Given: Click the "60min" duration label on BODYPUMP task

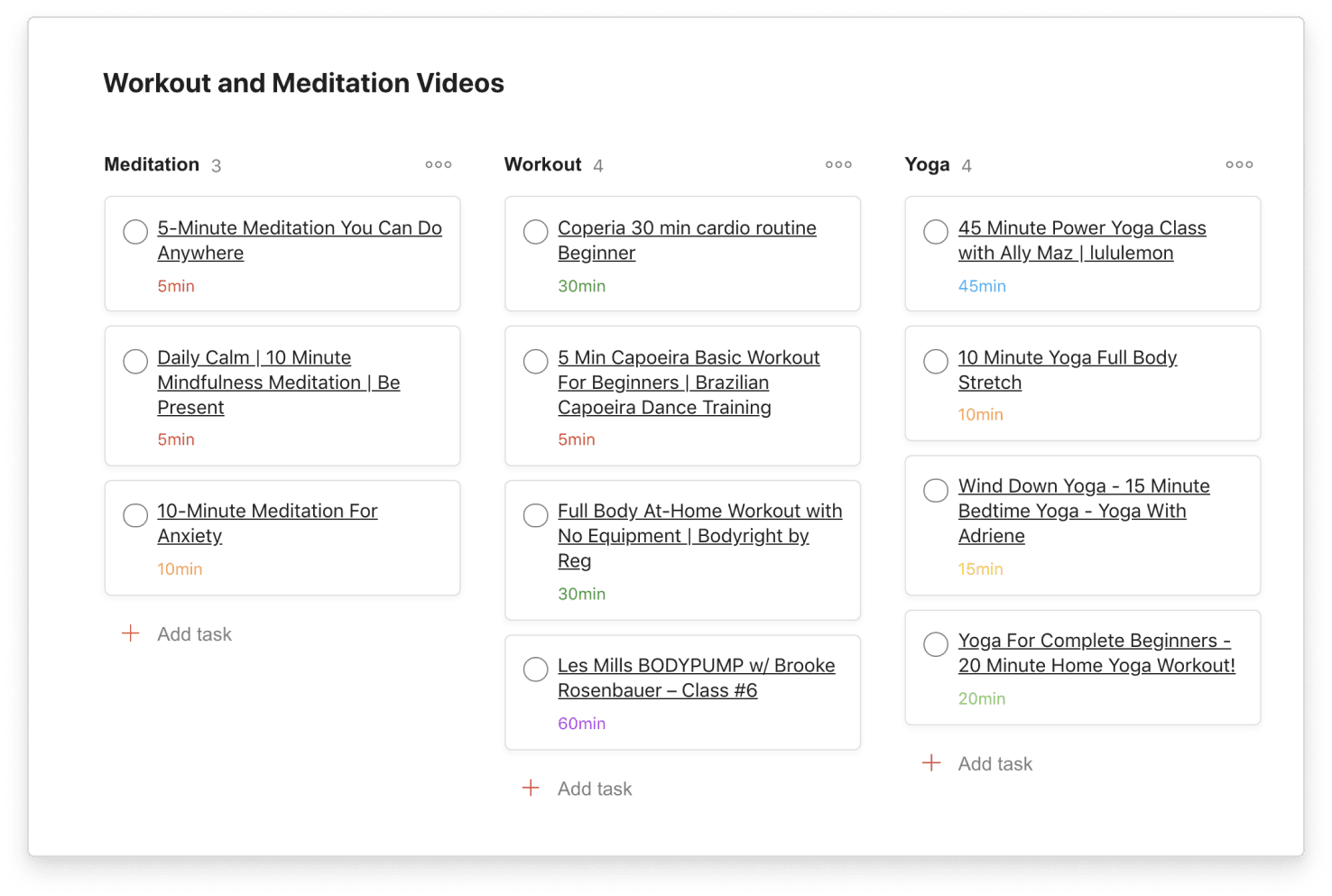Looking at the screenshot, I should click(582, 723).
